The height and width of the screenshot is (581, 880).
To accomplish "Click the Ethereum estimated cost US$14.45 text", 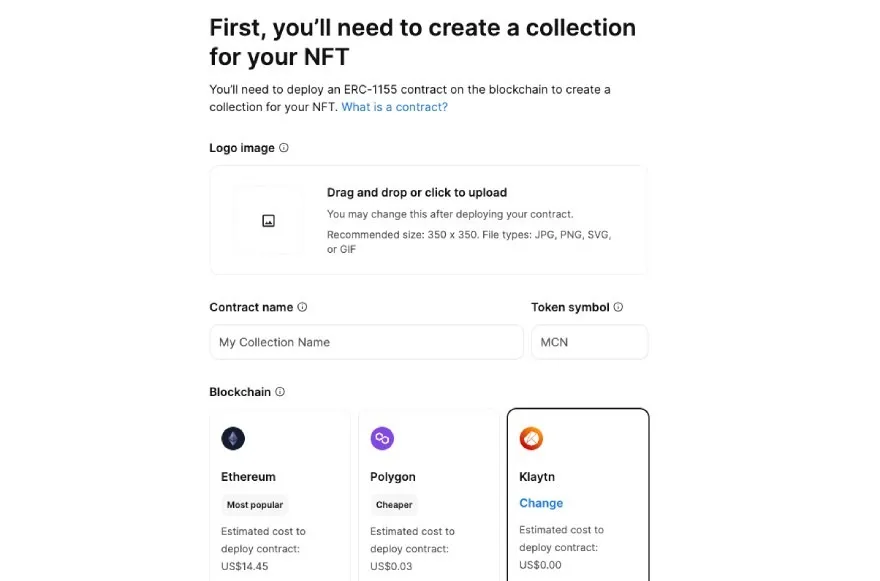I will click(245, 566).
